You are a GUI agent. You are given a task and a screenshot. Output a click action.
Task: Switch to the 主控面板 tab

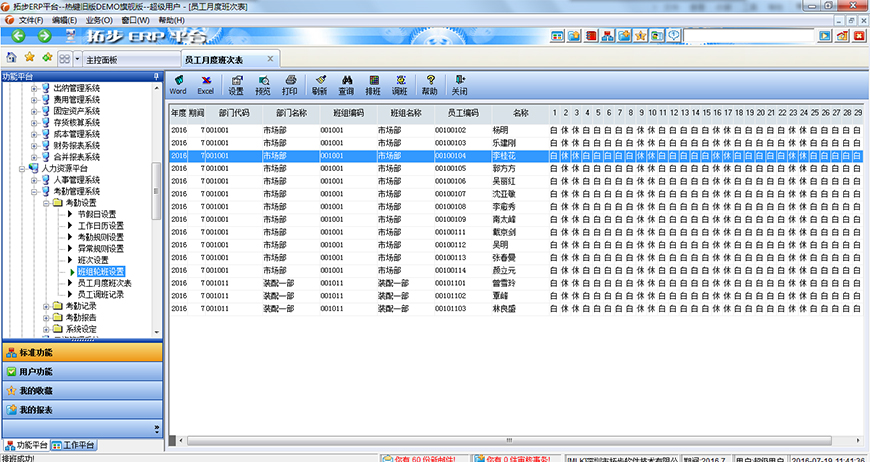click(101, 59)
